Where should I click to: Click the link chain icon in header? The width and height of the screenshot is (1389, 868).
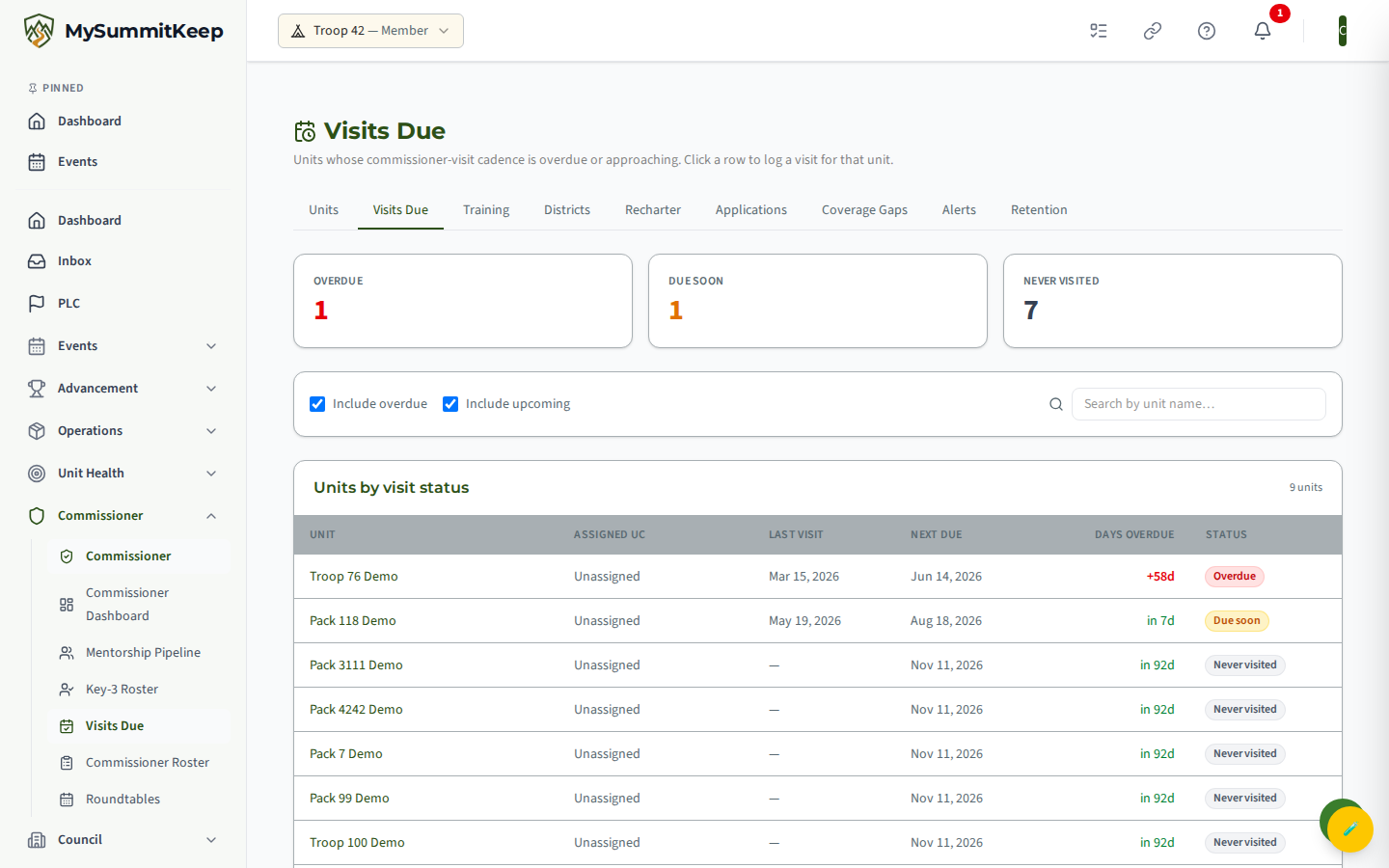pyautogui.click(x=1153, y=31)
